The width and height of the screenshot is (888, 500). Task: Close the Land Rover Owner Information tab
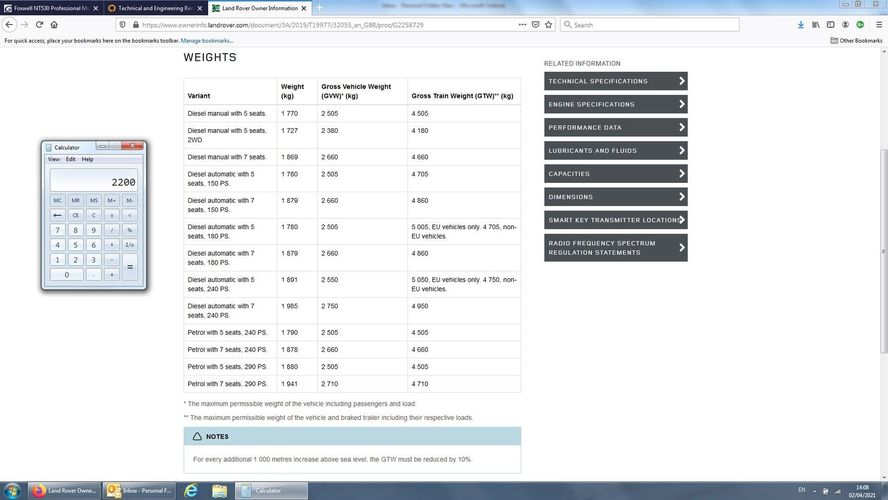pos(304,8)
